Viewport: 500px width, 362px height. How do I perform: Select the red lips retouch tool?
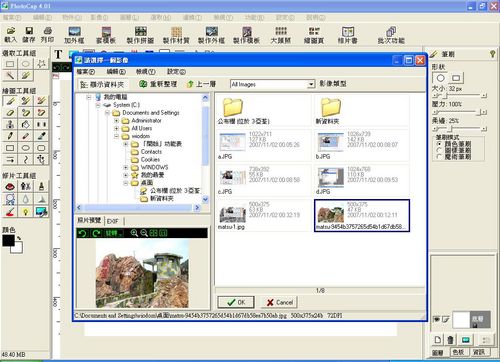click(x=10, y=187)
